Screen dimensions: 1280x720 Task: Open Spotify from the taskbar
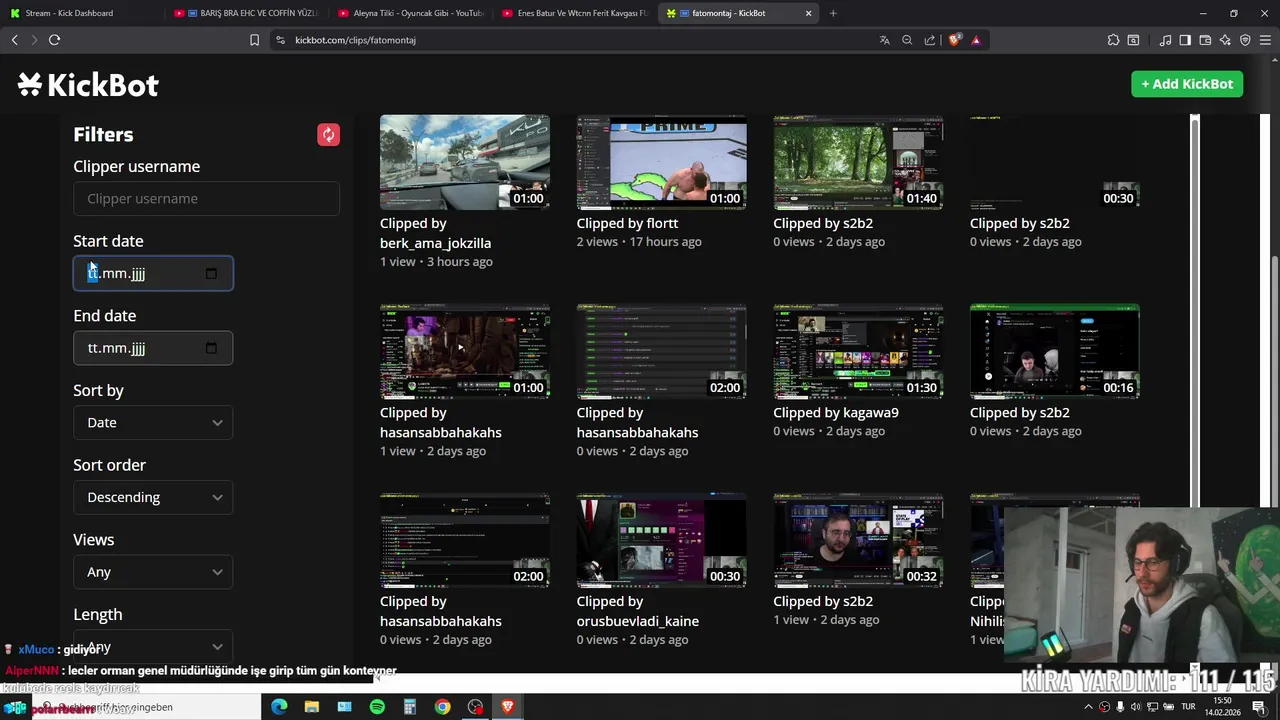pos(377,707)
